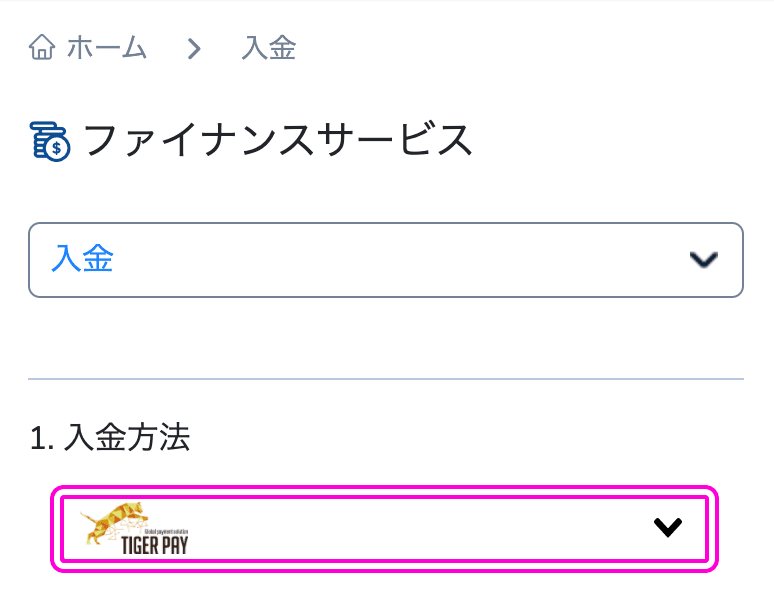This screenshot has width=774, height=612.
Task: Click empty space inside the 入金 selector box
Action: point(395,260)
